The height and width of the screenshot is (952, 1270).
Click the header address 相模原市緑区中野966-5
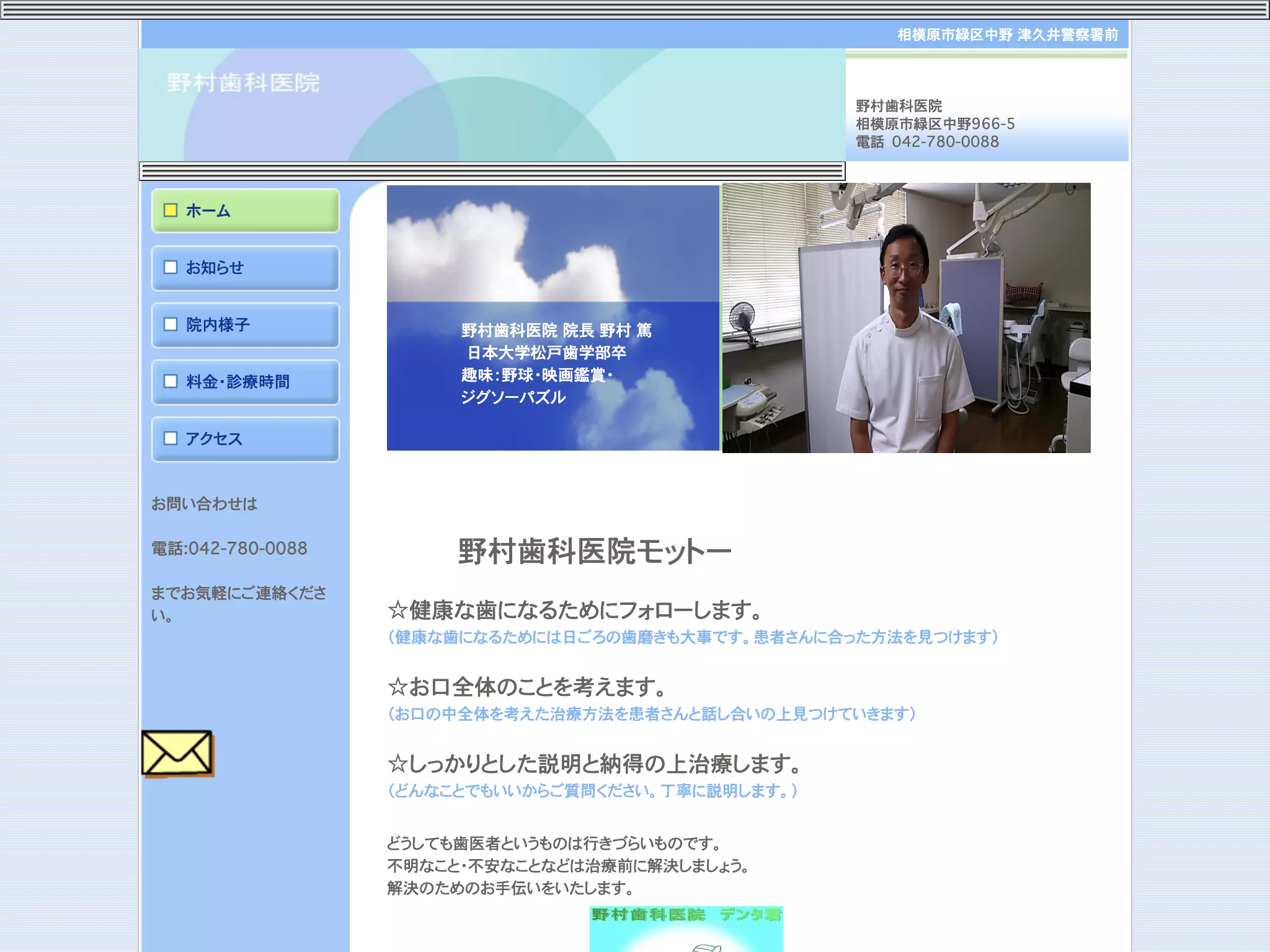[x=935, y=124]
